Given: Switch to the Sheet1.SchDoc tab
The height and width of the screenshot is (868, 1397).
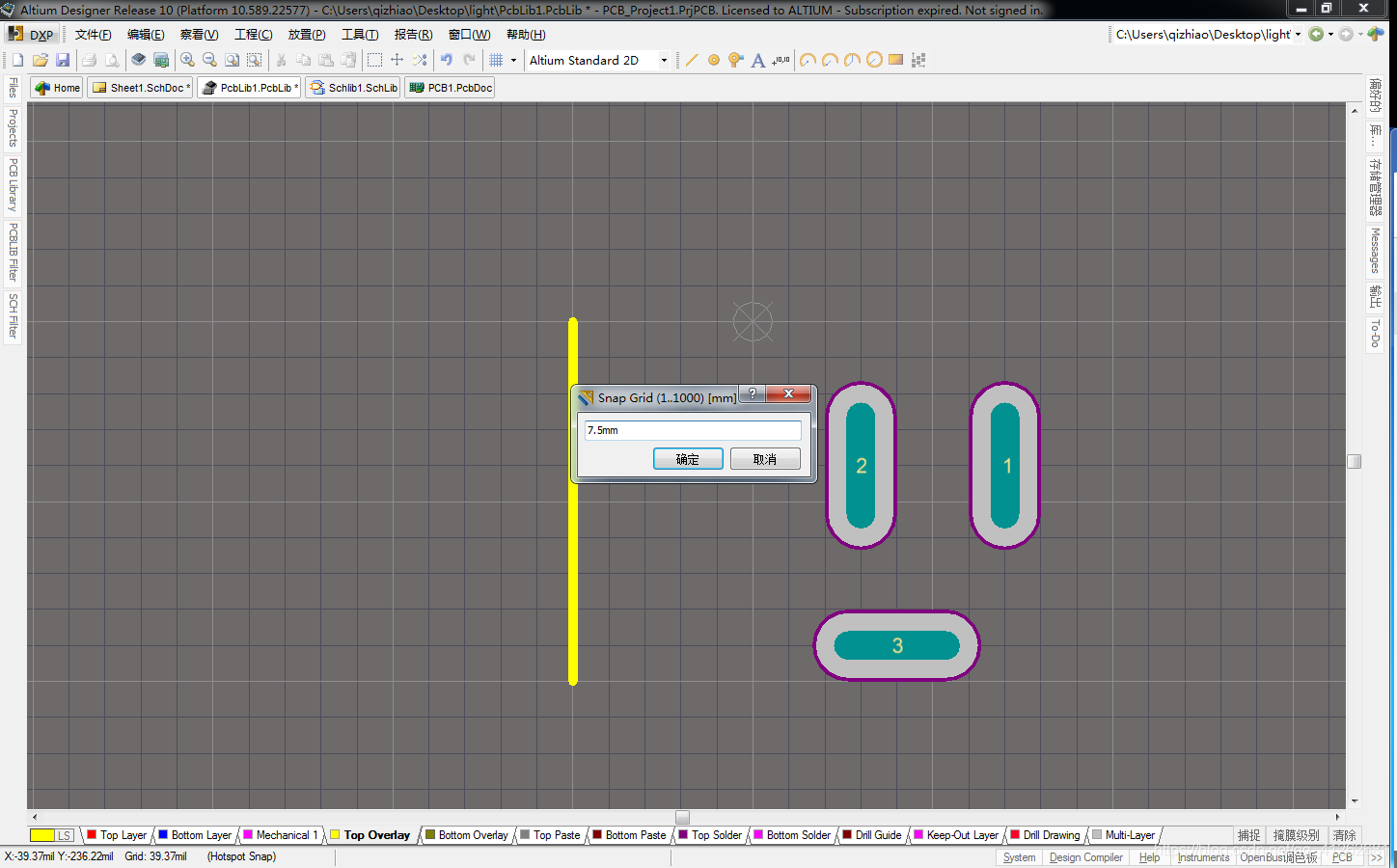Looking at the screenshot, I should [141, 88].
